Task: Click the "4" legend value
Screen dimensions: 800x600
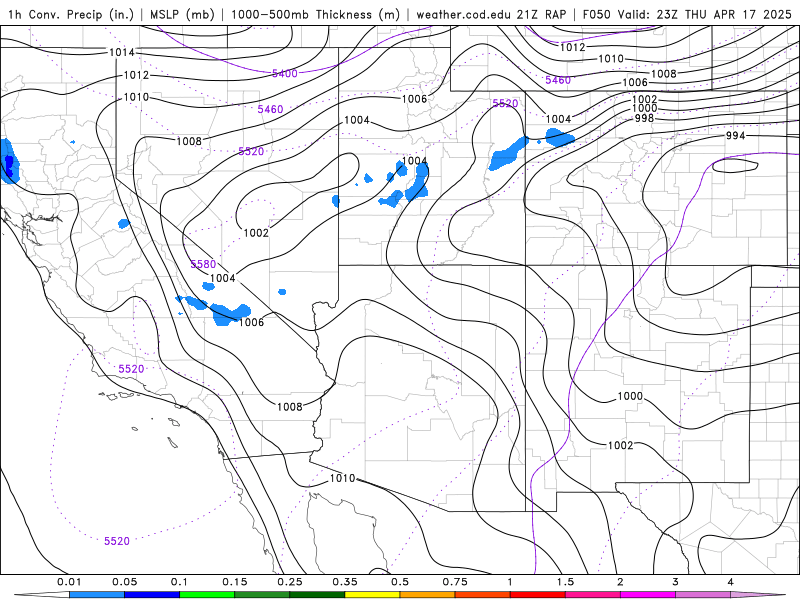Action: (x=731, y=582)
